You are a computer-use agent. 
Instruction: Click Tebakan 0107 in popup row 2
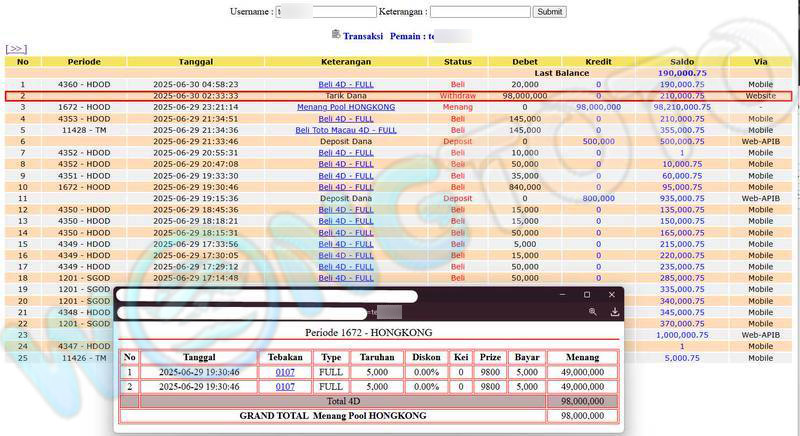tap(285, 386)
